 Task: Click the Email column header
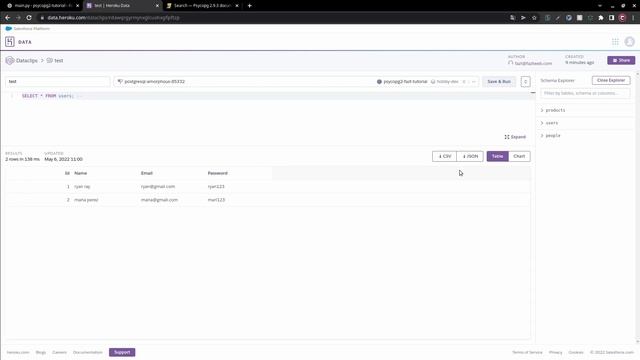point(147,173)
